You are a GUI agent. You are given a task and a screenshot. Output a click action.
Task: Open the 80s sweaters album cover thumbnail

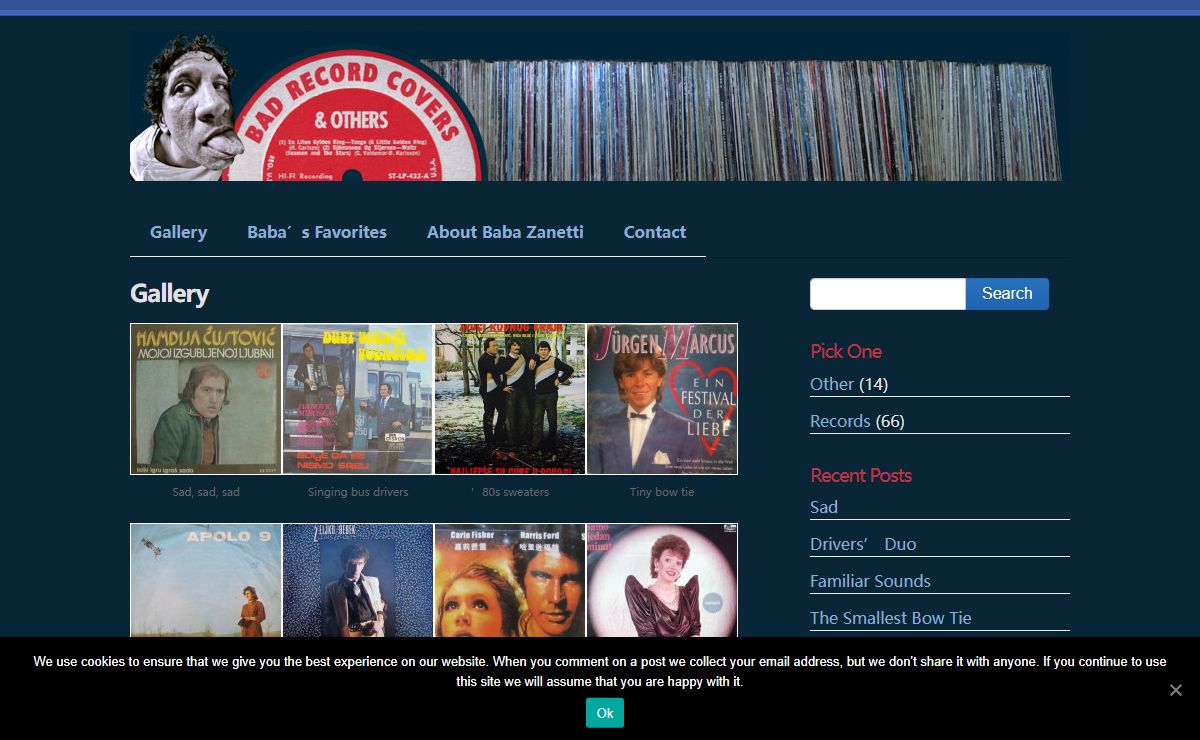point(510,399)
